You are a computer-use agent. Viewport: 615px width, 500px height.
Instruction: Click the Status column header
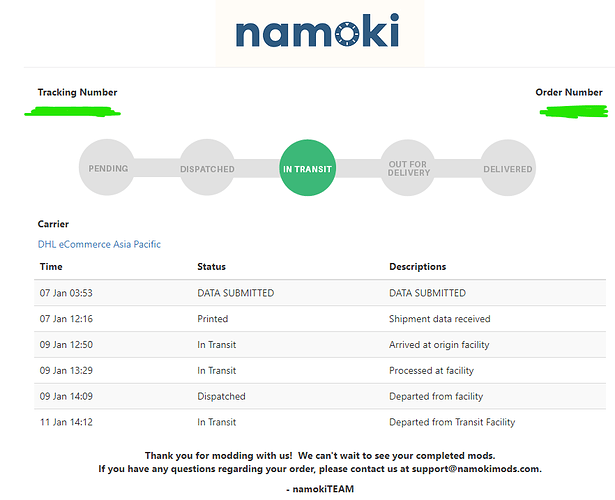click(211, 267)
